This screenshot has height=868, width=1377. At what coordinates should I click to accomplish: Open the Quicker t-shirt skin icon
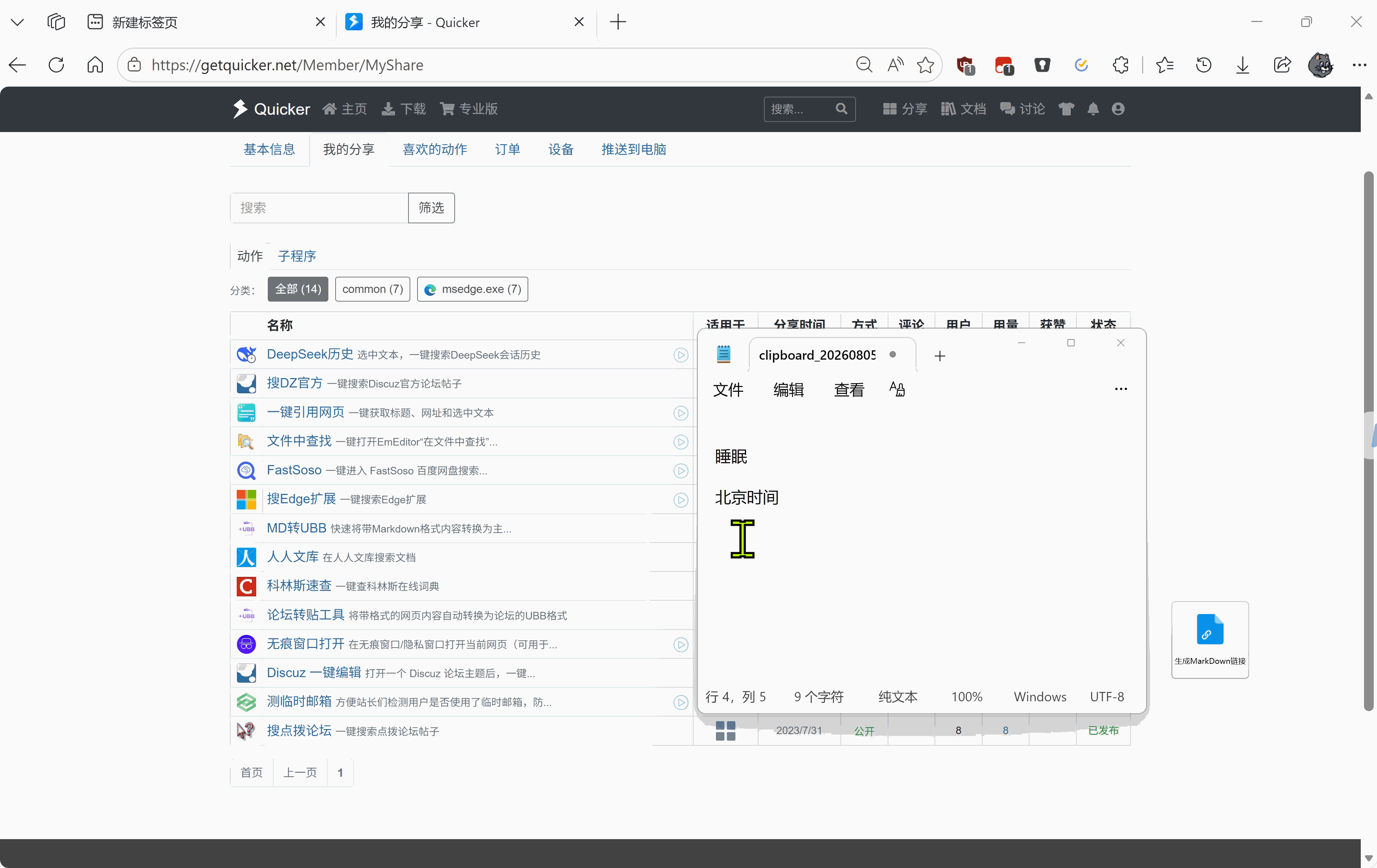point(1066,109)
